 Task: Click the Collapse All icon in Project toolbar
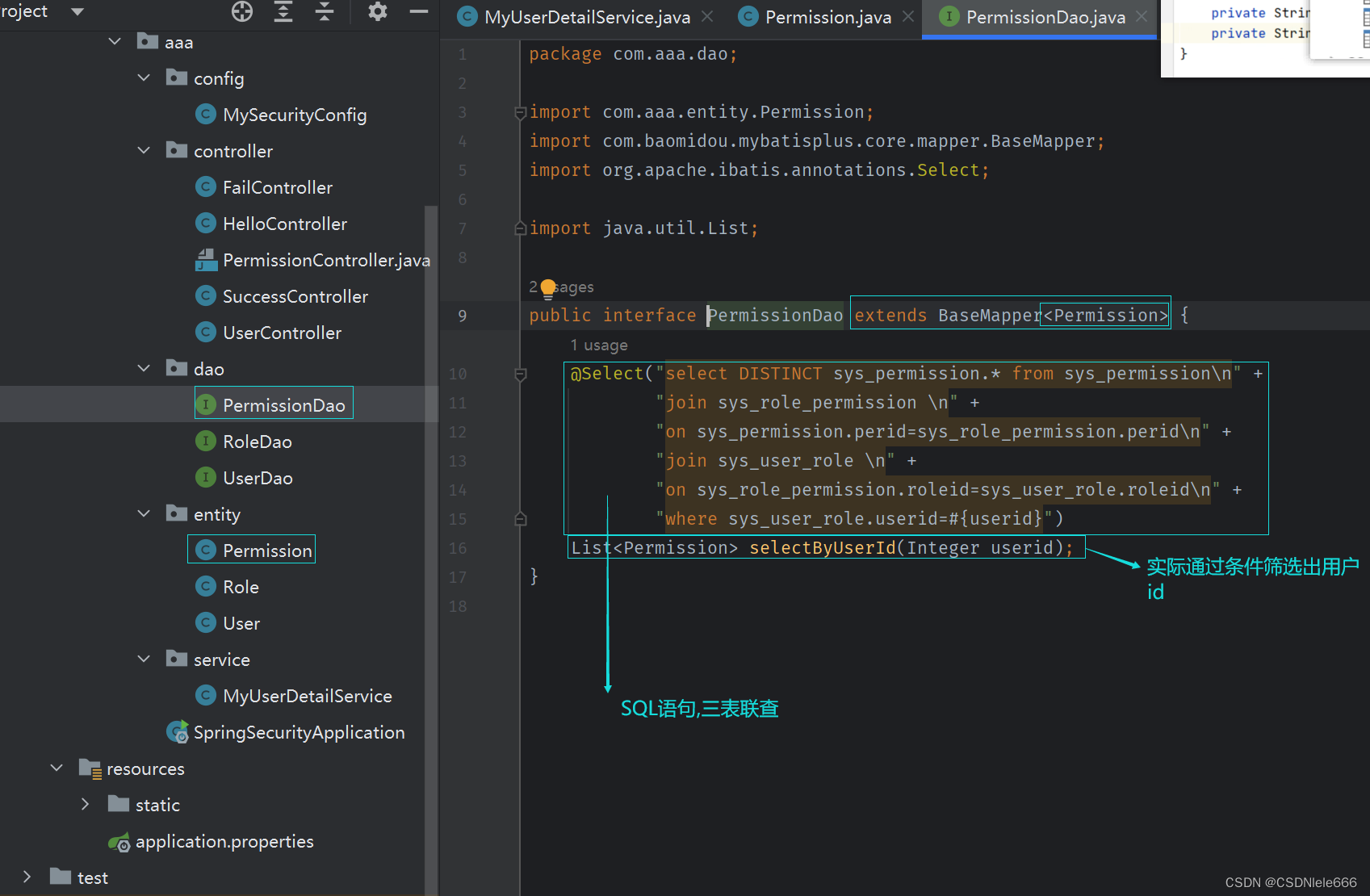click(x=325, y=12)
